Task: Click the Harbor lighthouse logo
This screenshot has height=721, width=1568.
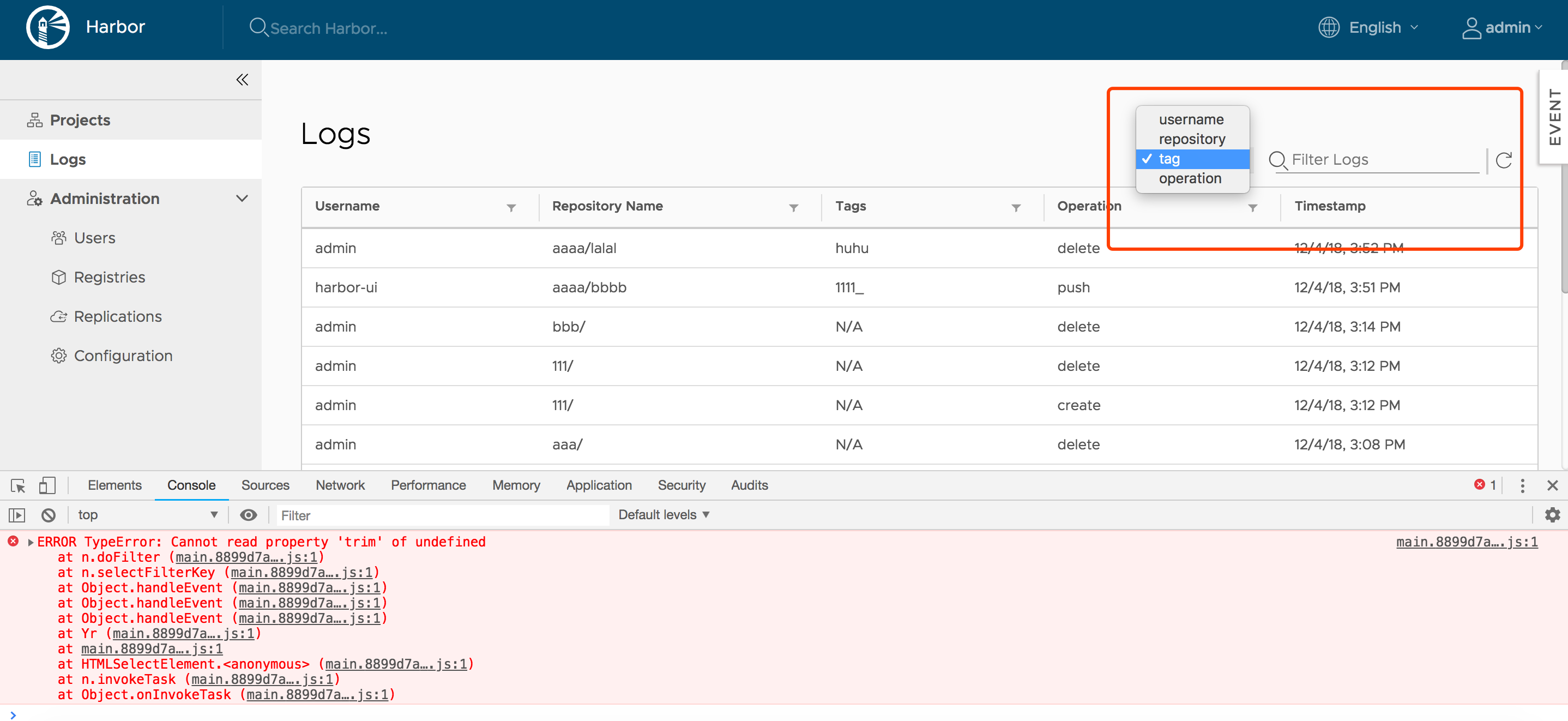Action: click(x=47, y=27)
